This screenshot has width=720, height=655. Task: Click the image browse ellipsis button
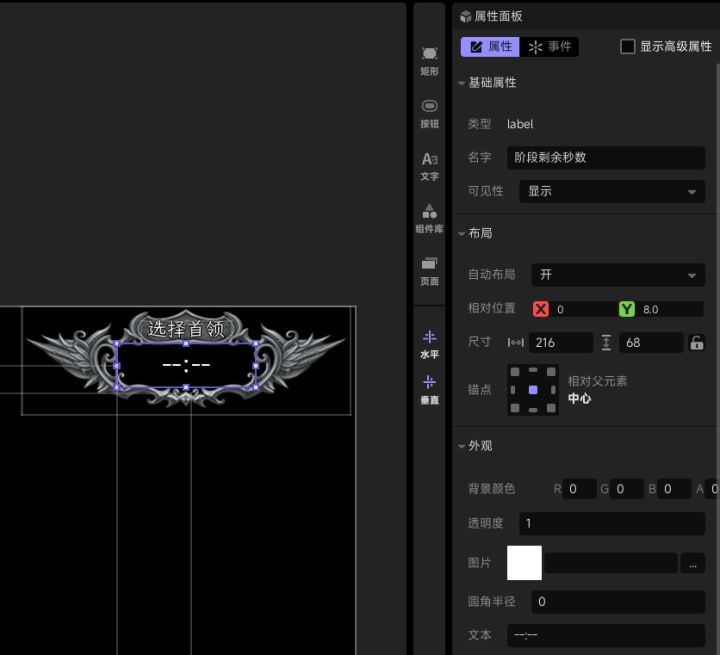click(693, 563)
